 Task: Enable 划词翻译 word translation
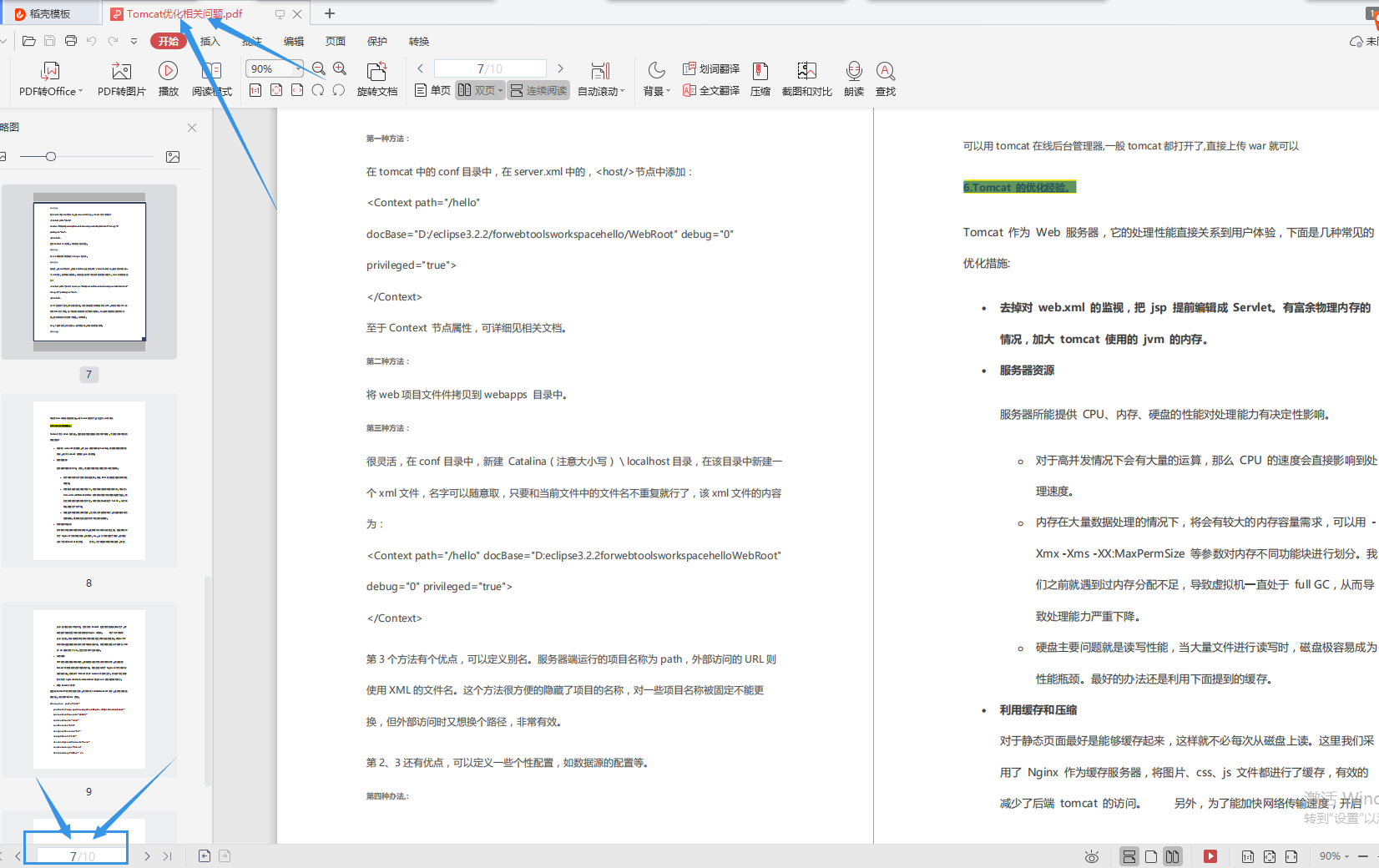tap(711, 68)
